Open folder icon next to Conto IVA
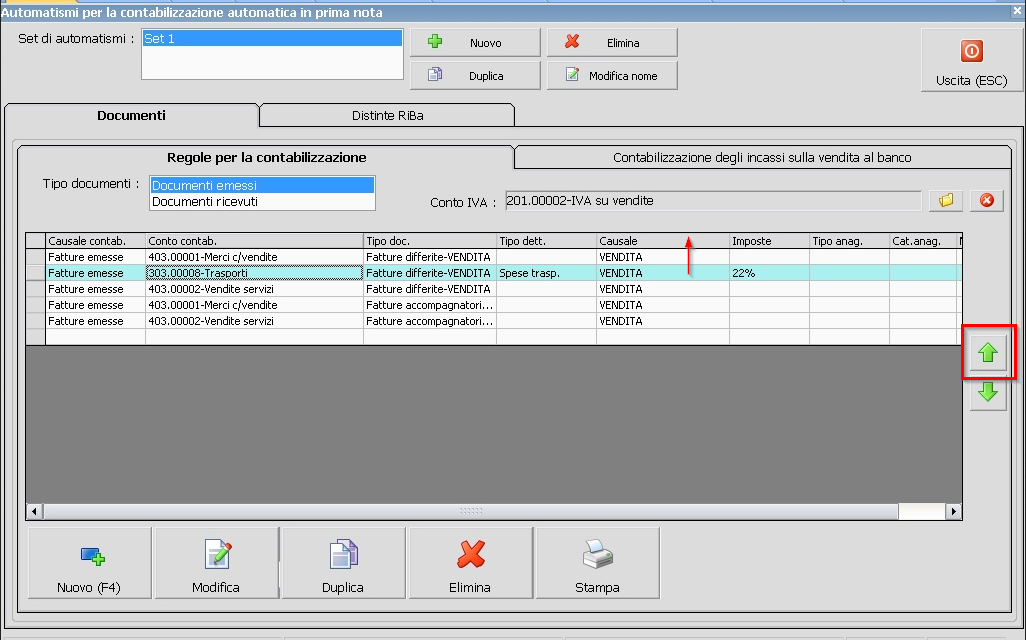Viewport: 1026px width, 640px height. (x=946, y=200)
